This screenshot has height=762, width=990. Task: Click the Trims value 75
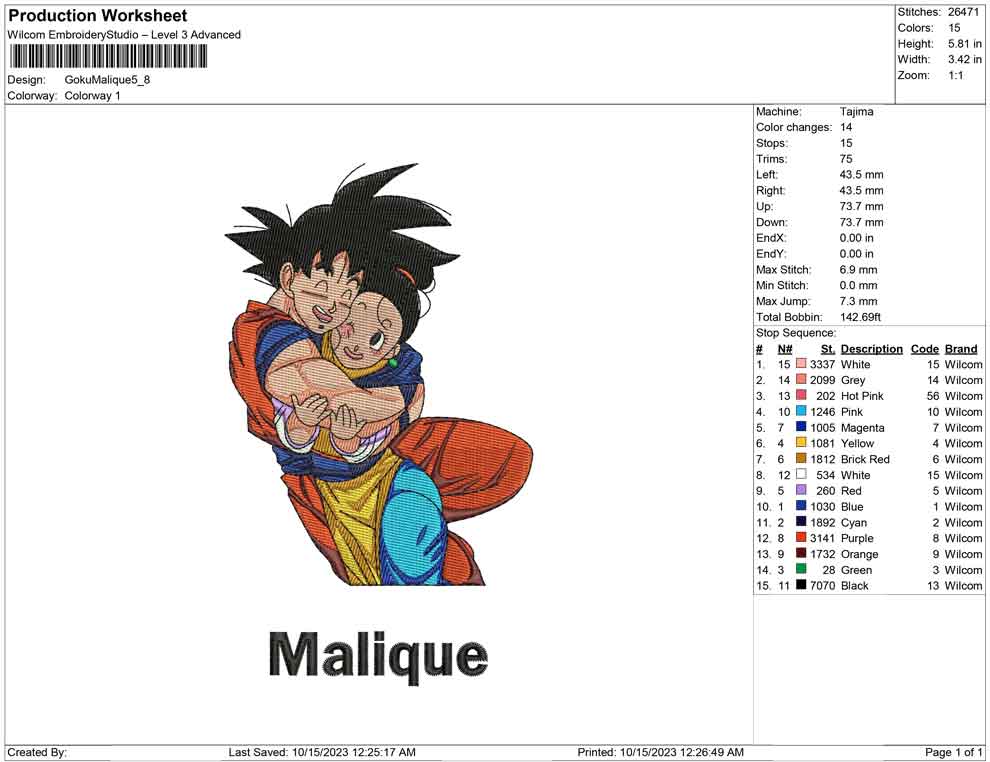point(846,159)
